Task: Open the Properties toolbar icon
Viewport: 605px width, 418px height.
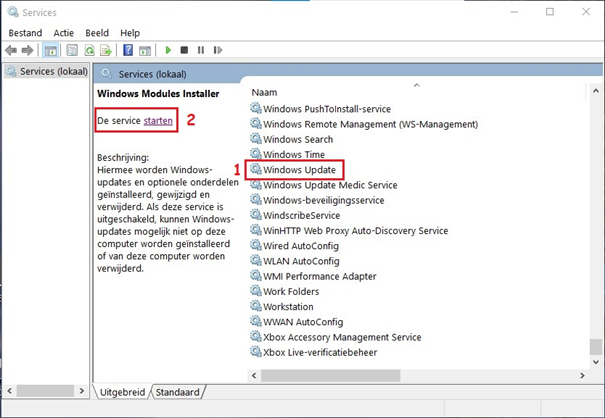Action: pos(72,50)
